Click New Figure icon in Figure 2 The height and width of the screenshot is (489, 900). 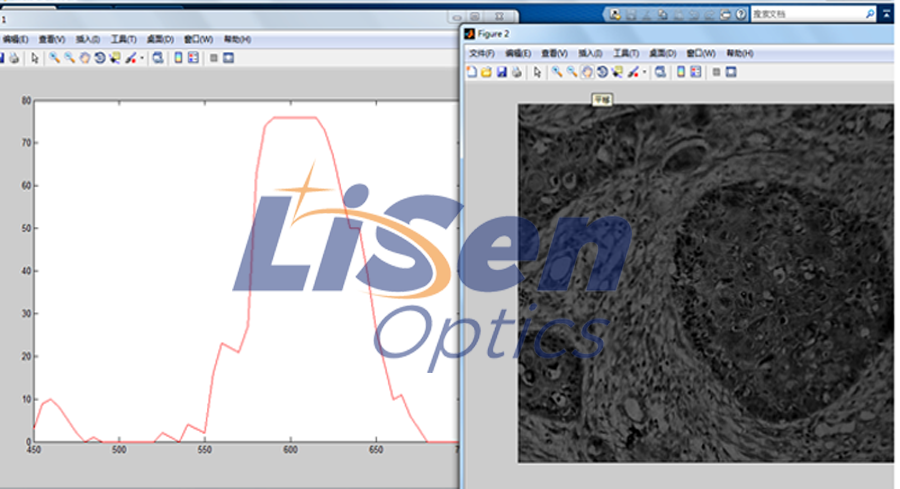pyautogui.click(x=471, y=72)
